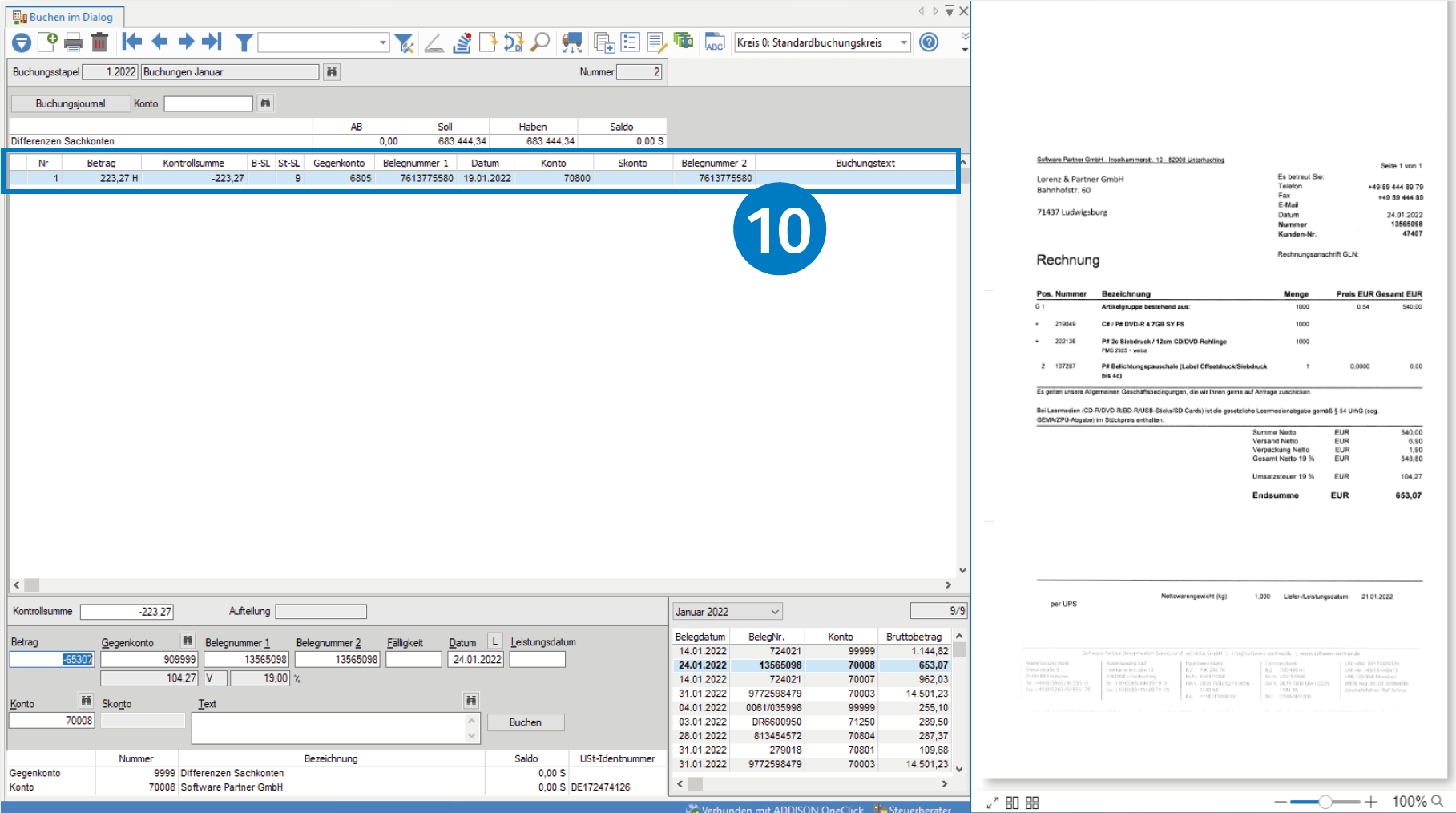Expand toolbar overflow chevron at right
This screenshot has width=1456, height=813.
(x=965, y=42)
